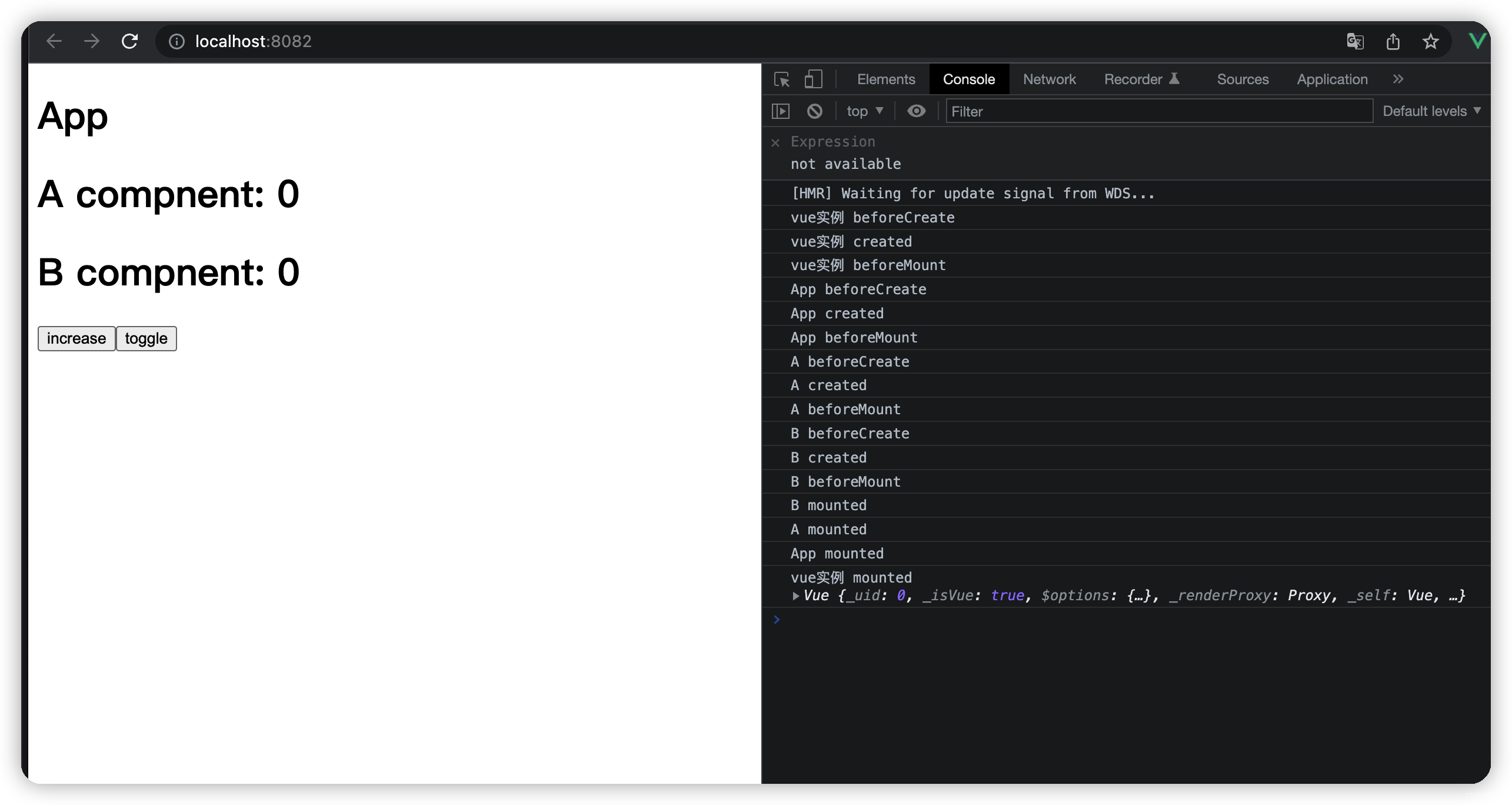Click the toggle button

146,338
